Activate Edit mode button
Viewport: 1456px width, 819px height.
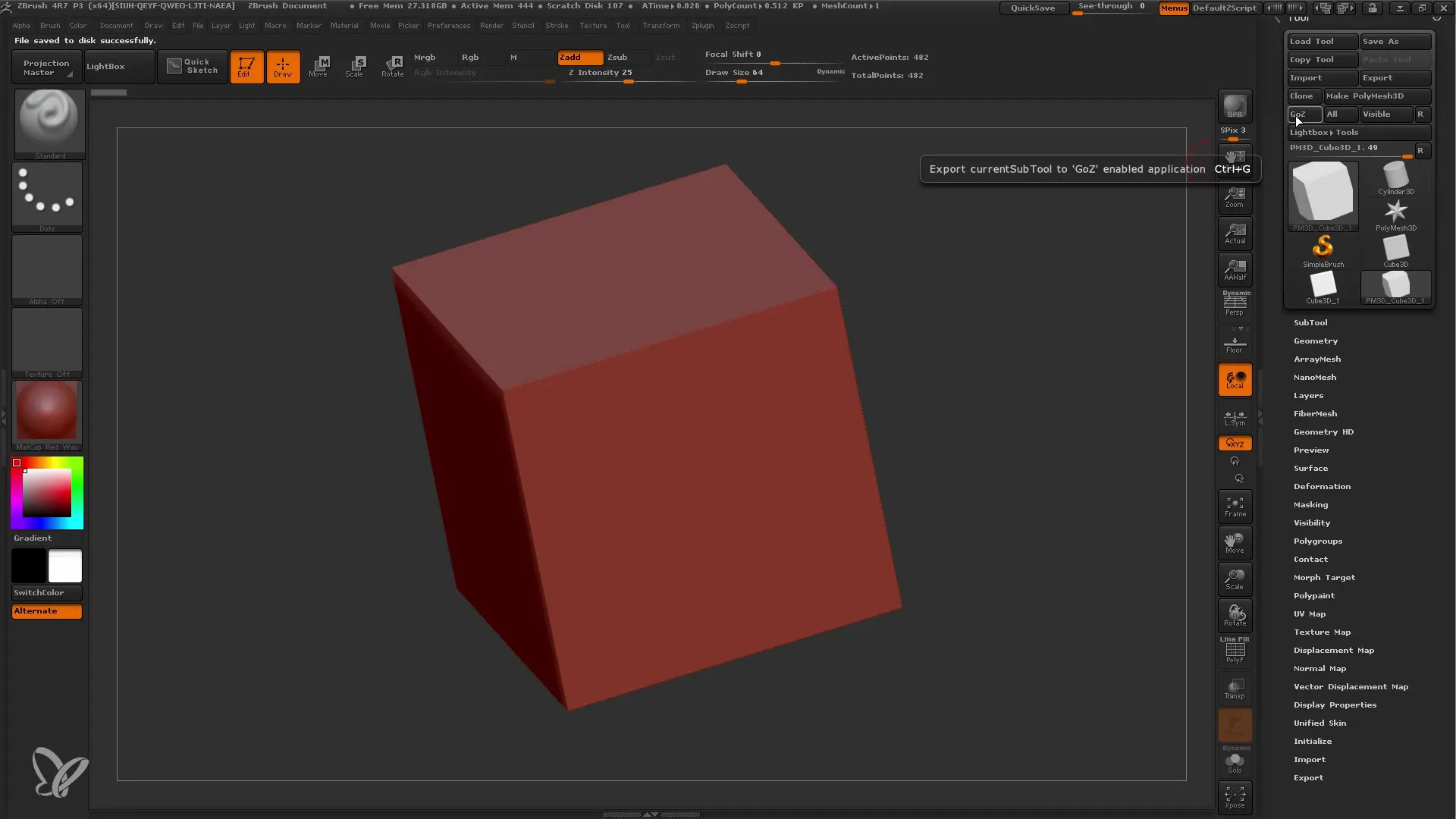click(246, 67)
